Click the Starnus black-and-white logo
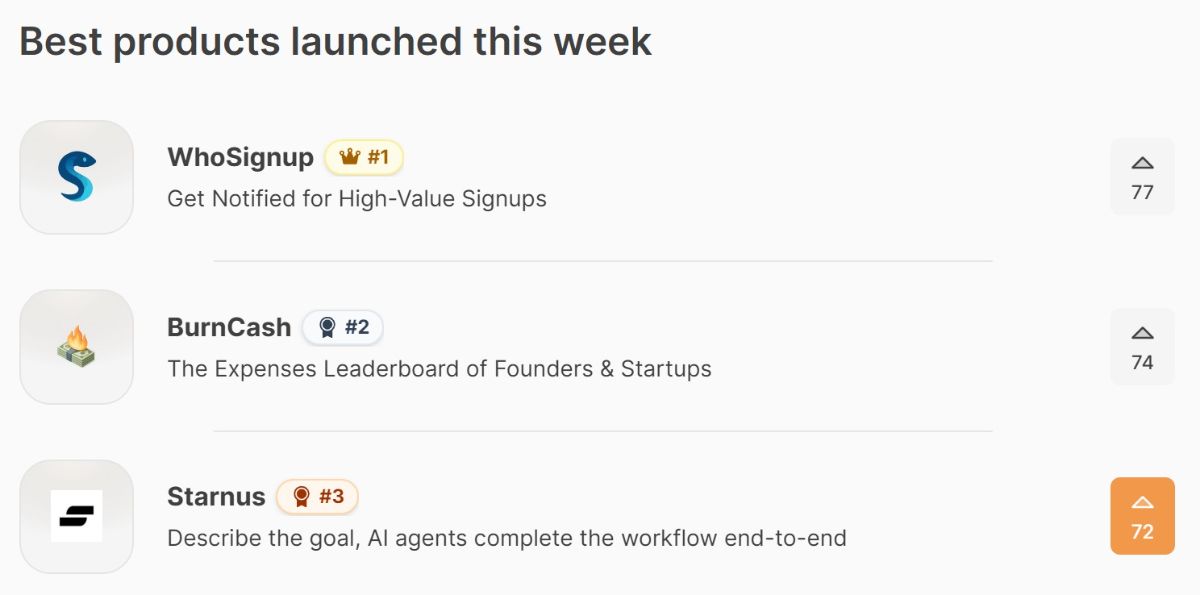 (76, 516)
